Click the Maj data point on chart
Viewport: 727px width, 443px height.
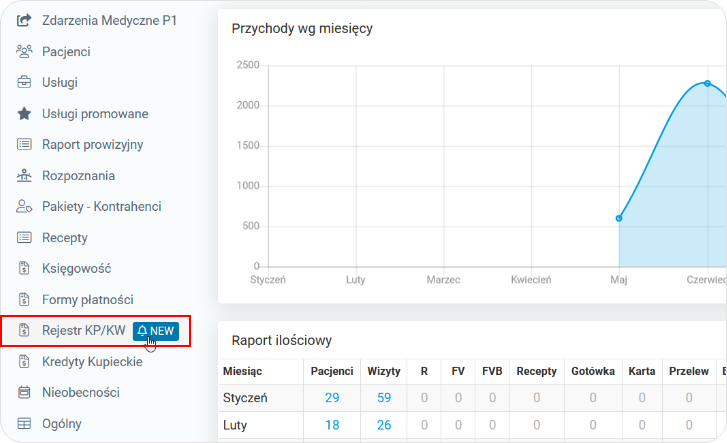pyautogui.click(x=619, y=218)
